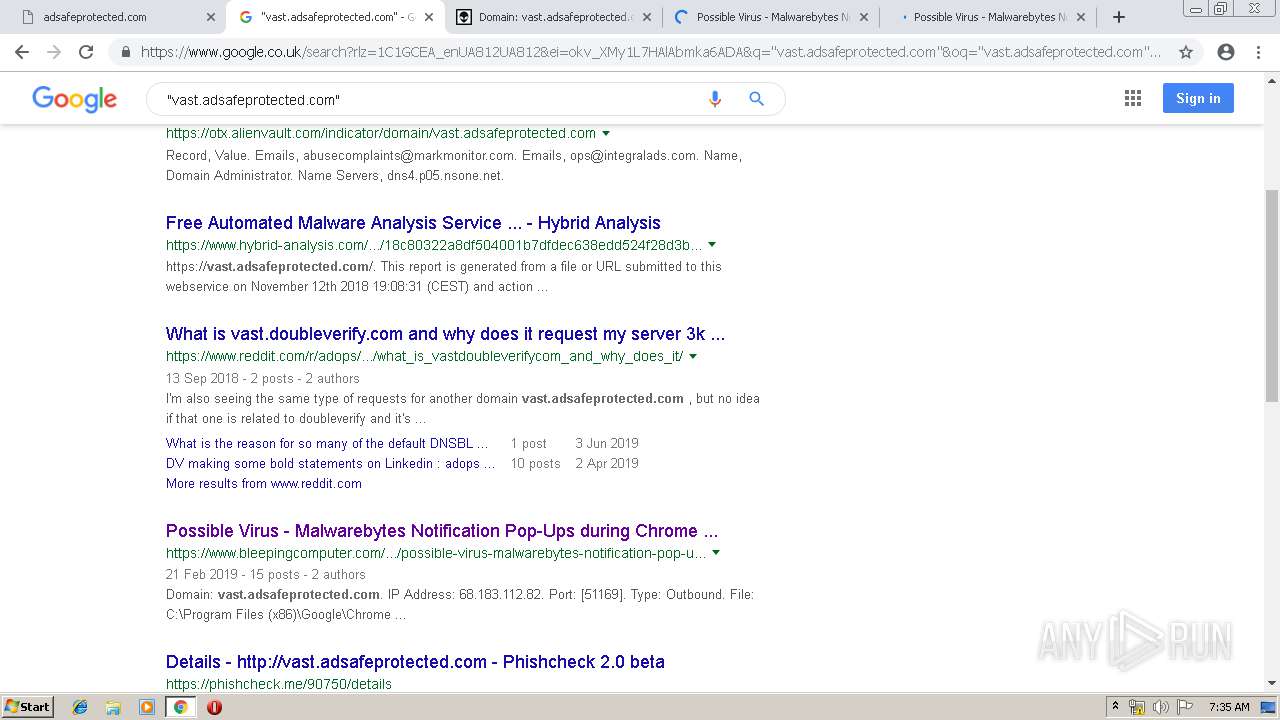
Task: Switch to the last Possible Virus tab
Action: coord(989,17)
